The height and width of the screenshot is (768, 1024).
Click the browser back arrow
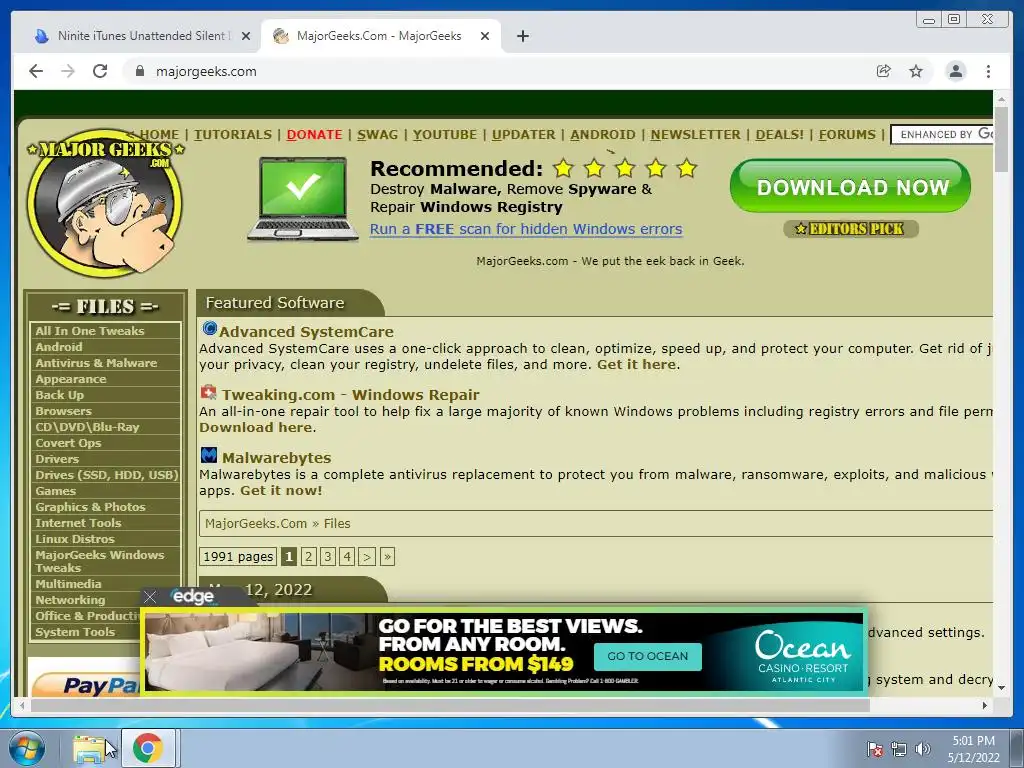pos(36,71)
